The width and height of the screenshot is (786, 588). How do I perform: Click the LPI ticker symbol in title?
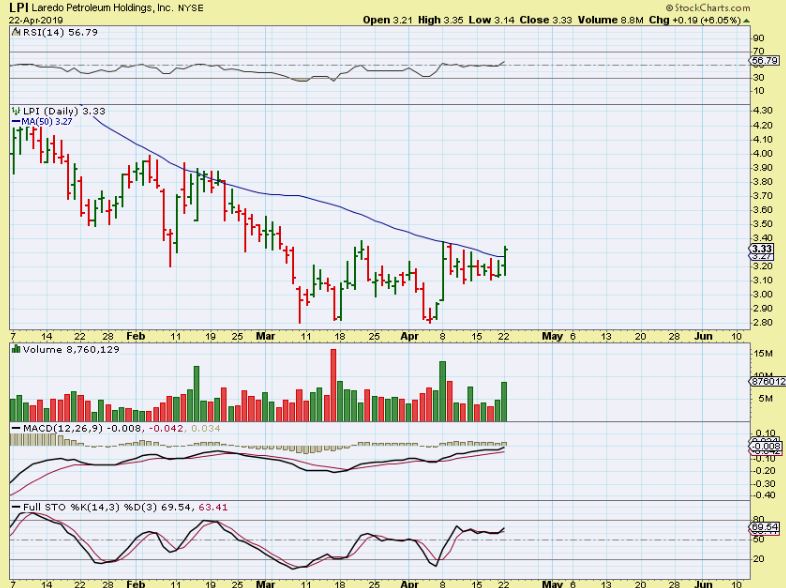coord(18,7)
